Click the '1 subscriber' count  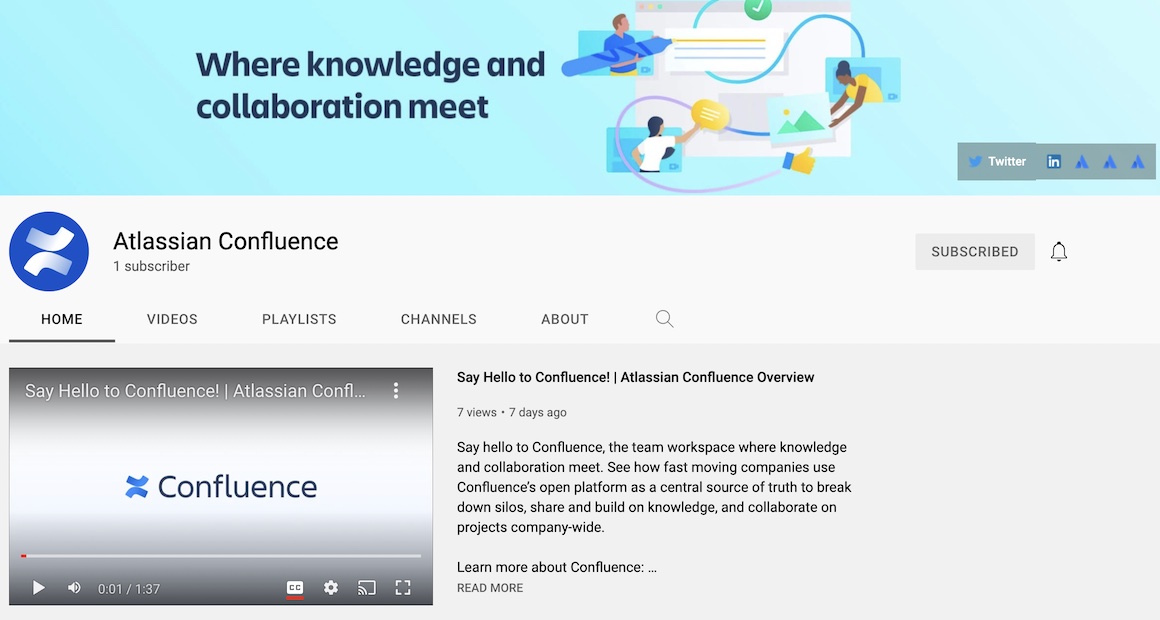pos(151,266)
